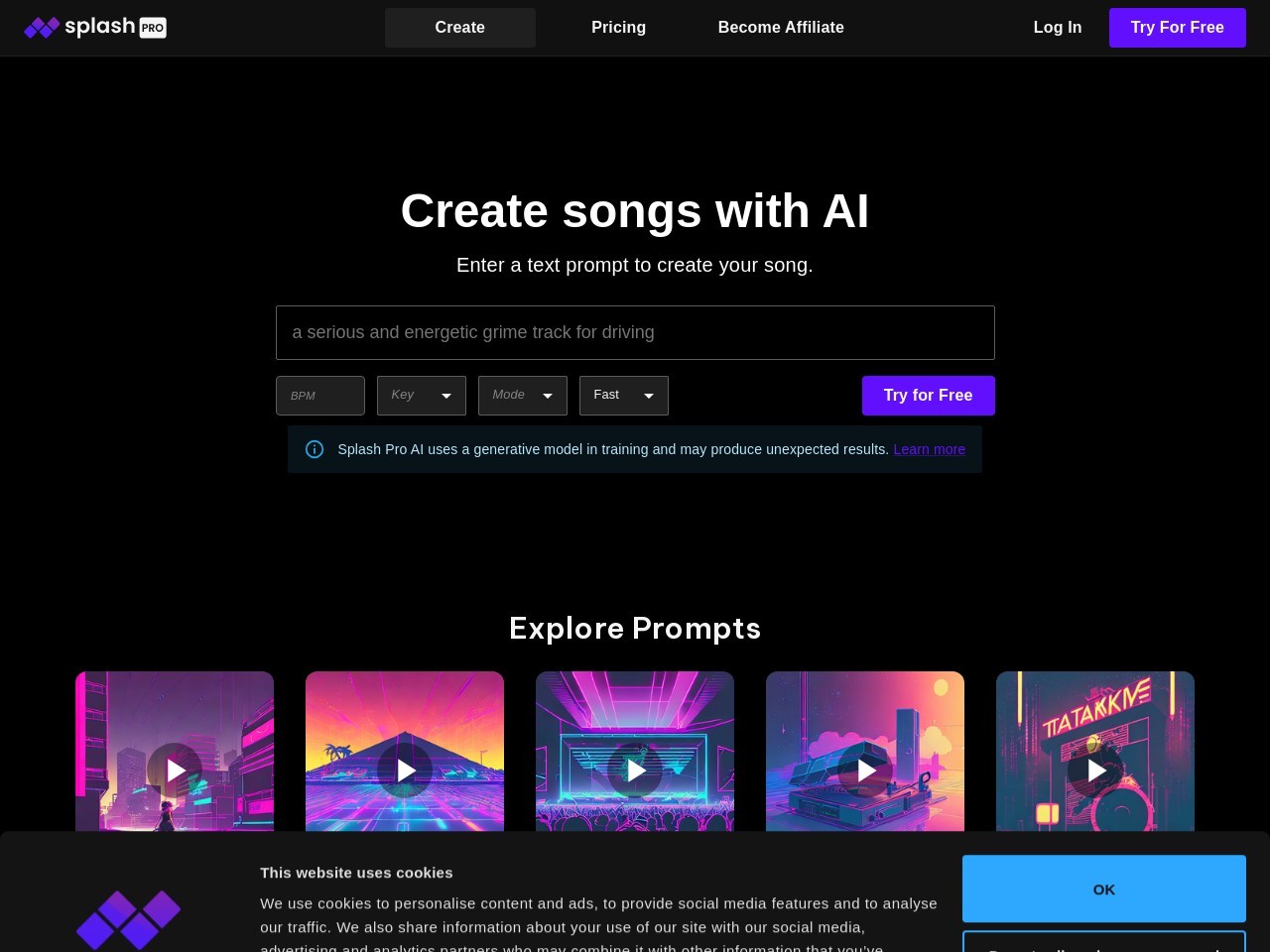Click the Log In link

pyautogui.click(x=1057, y=28)
